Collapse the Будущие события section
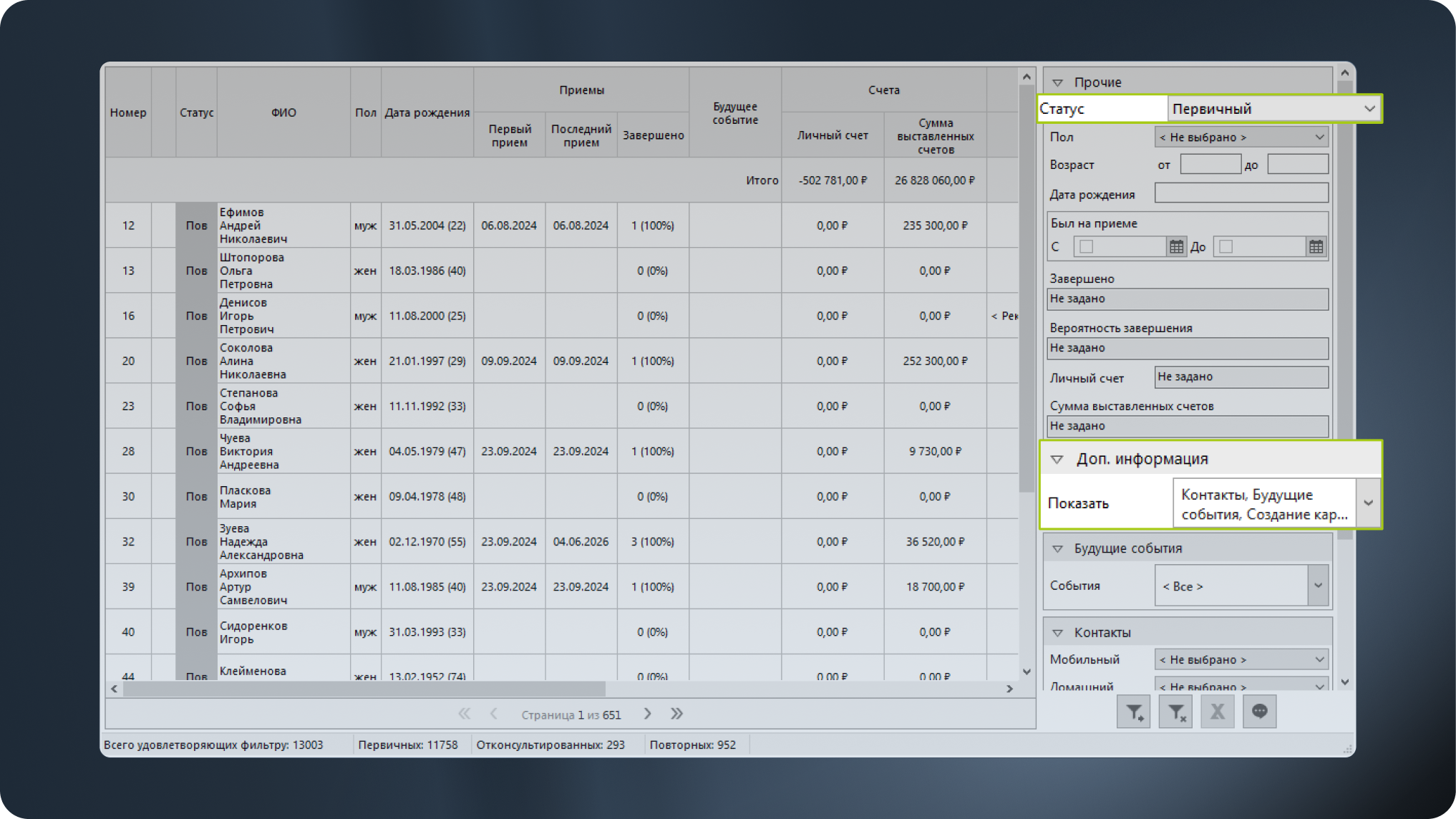This screenshot has width=1456, height=819. [x=1057, y=549]
